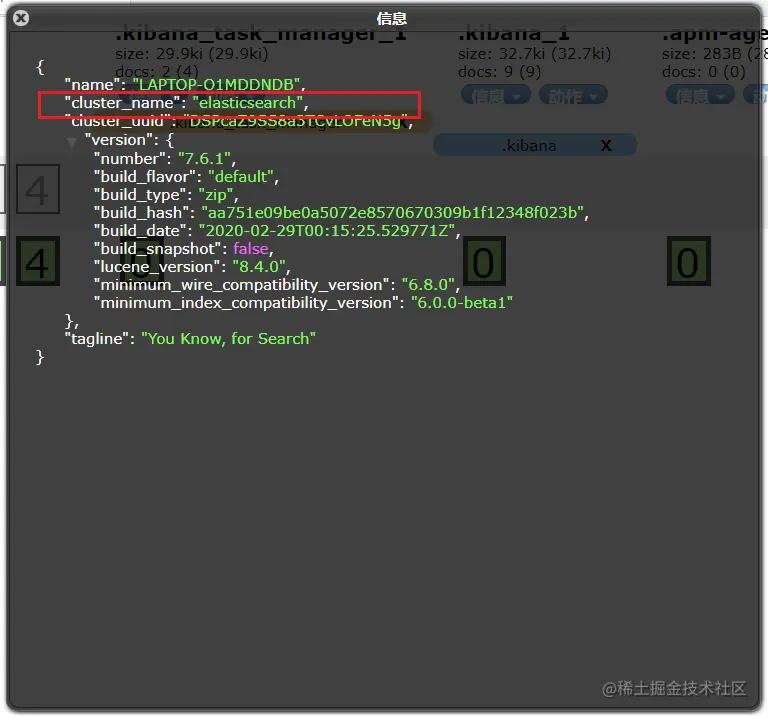Click the background text "docs: 0 (0)"
The width and height of the screenshot is (768, 719).
click(704, 72)
